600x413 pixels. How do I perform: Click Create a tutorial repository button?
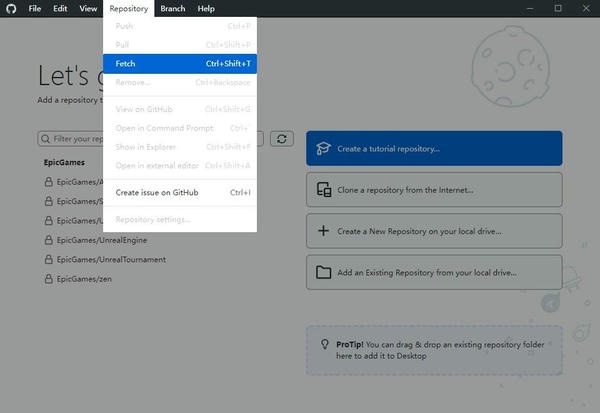(434, 149)
